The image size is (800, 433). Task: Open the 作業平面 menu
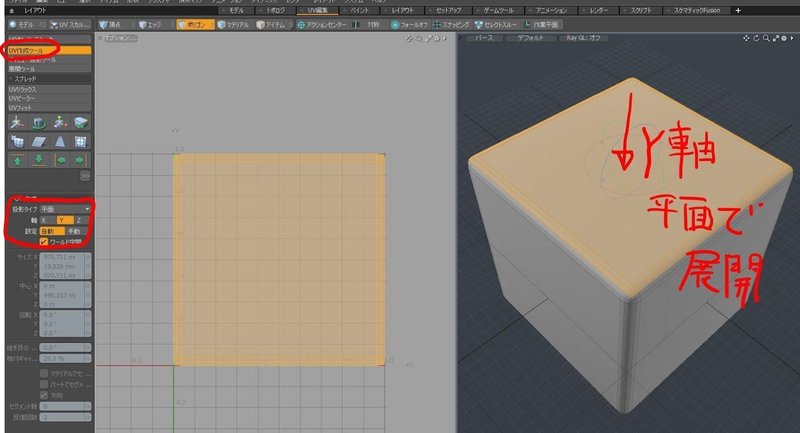[x=541, y=24]
